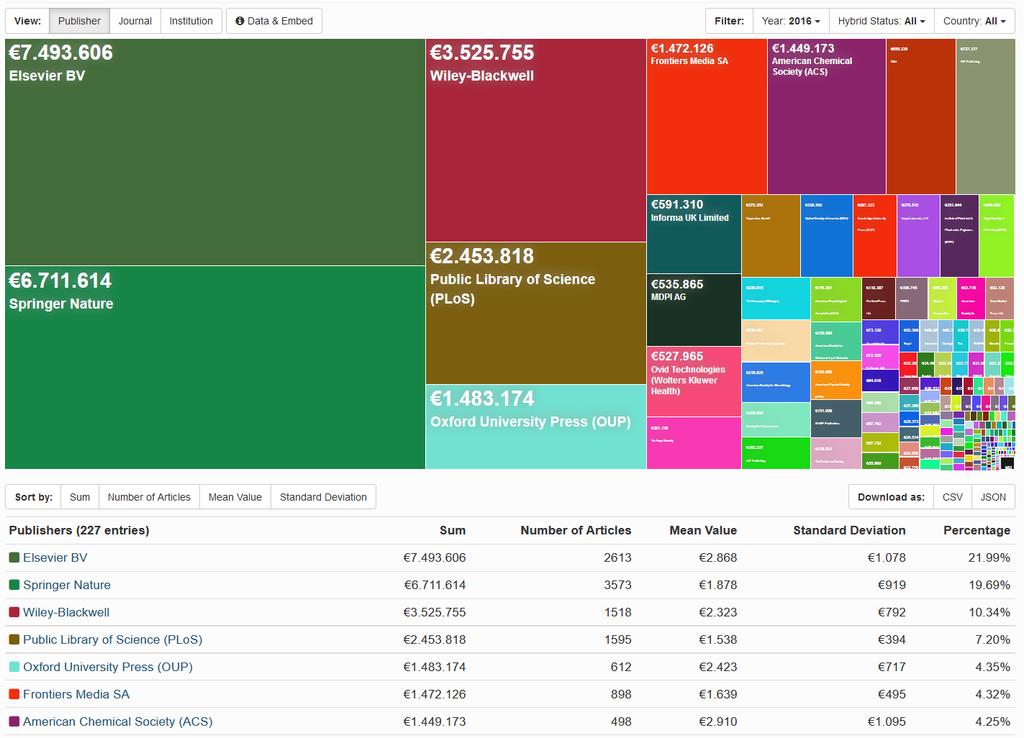Viewport: 1024px width, 738px height.
Task: Open the Hybrid Status filter dropdown
Action: click(x=882, y=21)
